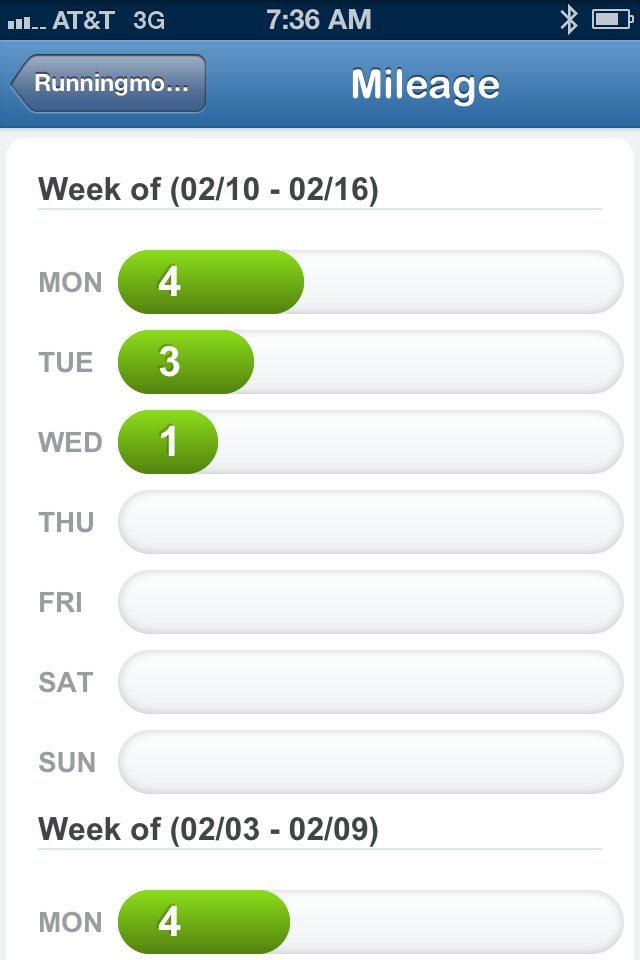This screenshot has width=640, height=960.
Task: Tap the WED day label
Action: (x=70, y=443)
